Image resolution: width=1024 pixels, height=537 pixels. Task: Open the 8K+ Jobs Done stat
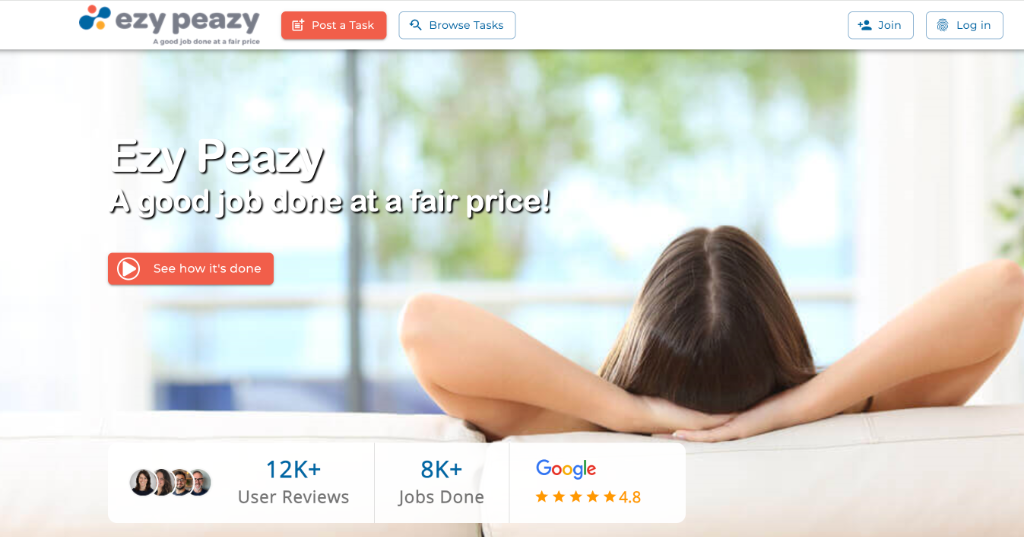tap(441, 482)
